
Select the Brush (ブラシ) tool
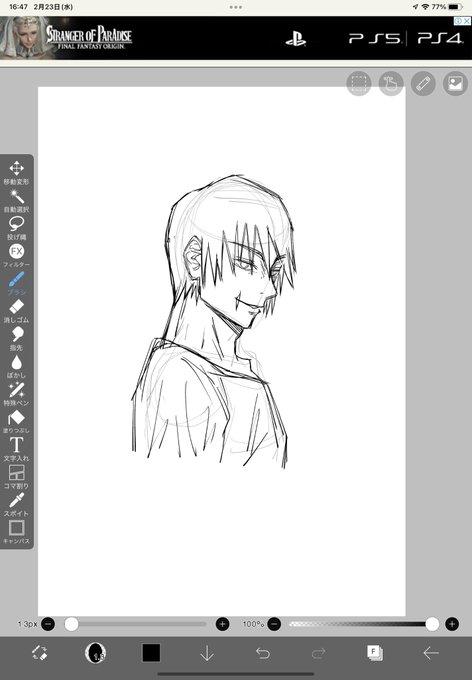click(x=16, y=283)
